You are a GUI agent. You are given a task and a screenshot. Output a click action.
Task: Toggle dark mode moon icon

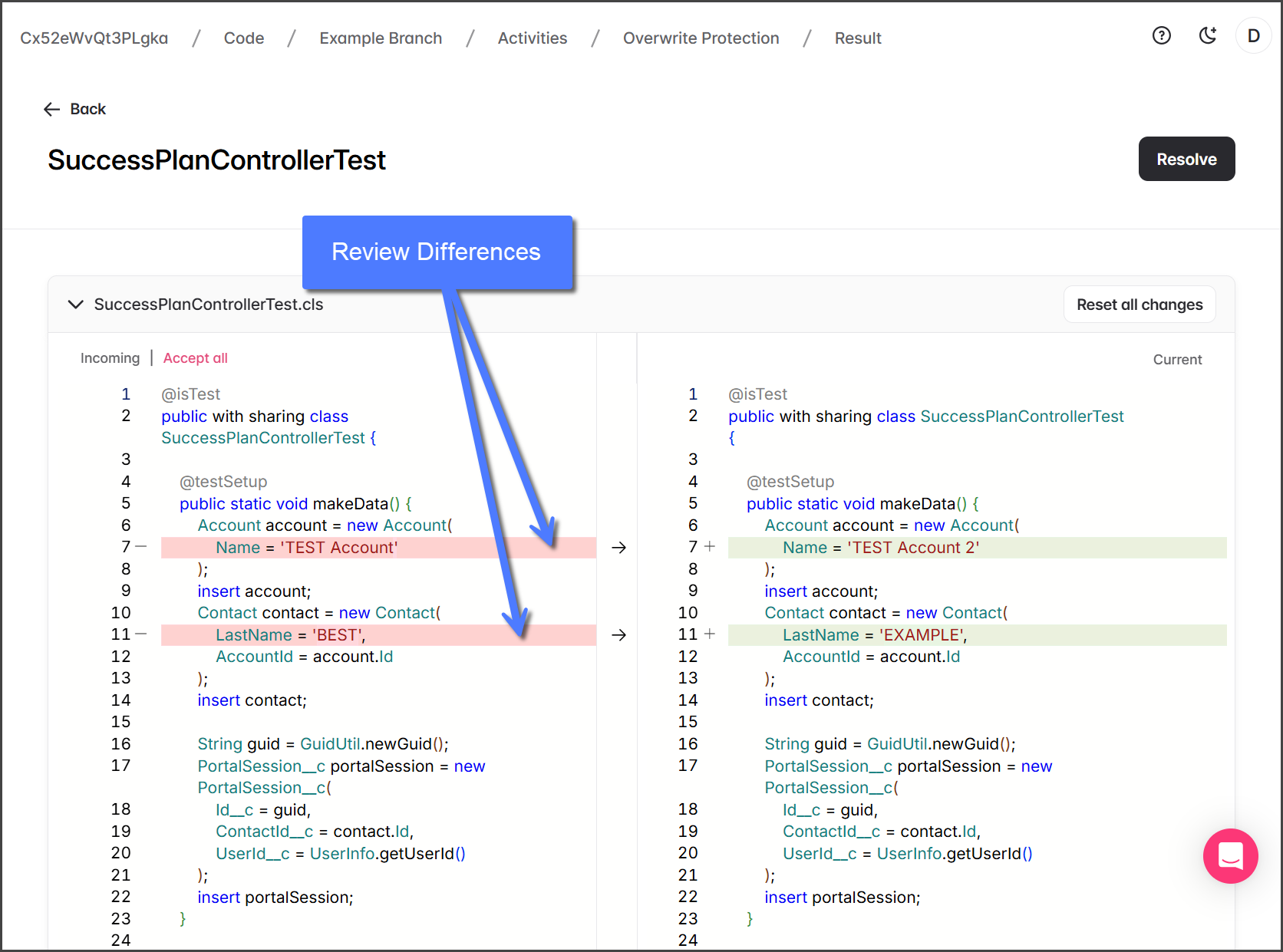tap(1208, 35)
